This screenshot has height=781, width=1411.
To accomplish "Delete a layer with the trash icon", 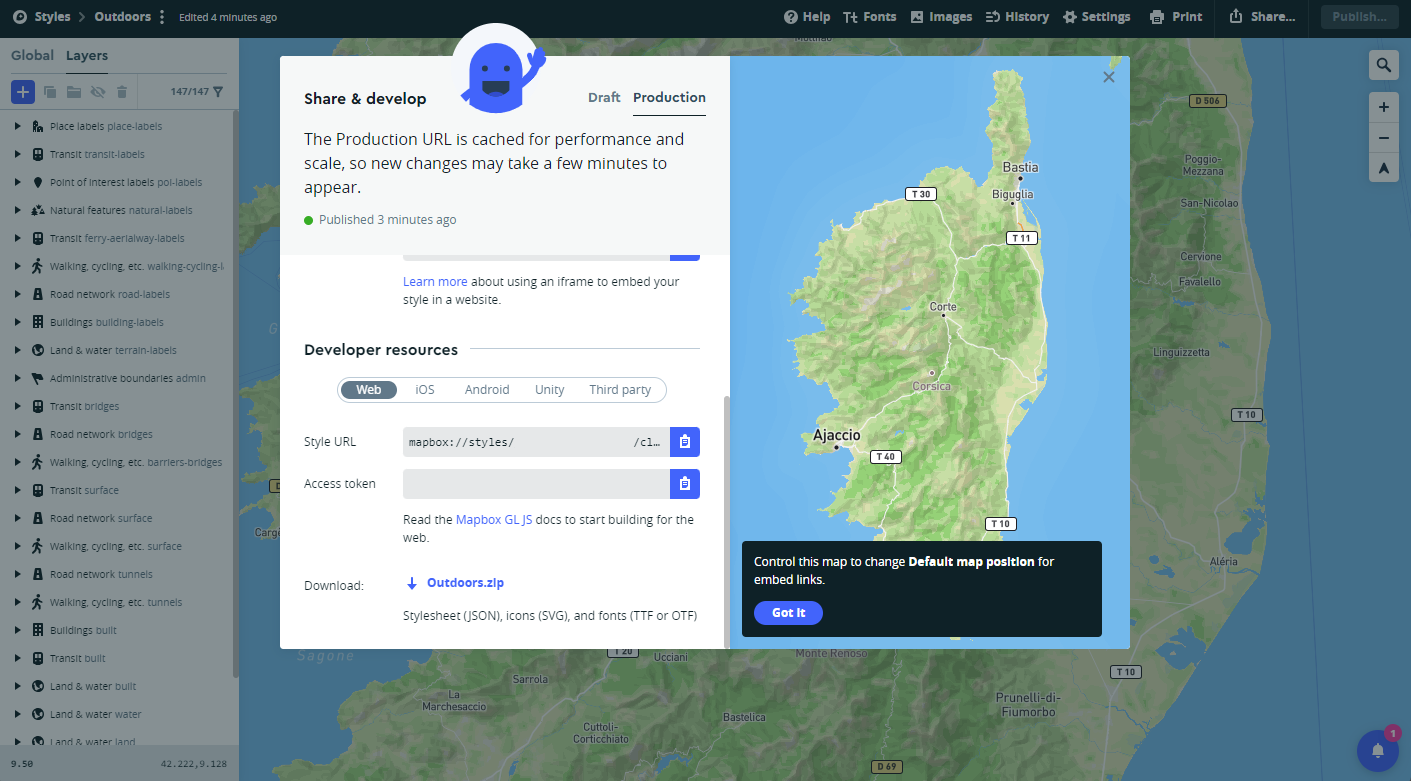I will (x=122, y=91).
